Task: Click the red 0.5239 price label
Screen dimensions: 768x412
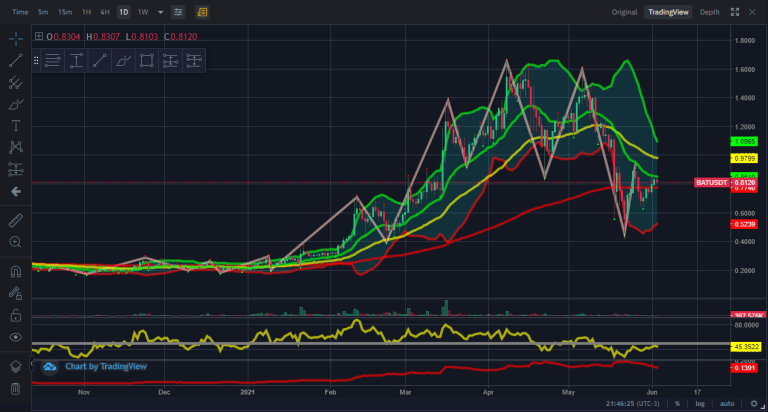Action: 744,224
